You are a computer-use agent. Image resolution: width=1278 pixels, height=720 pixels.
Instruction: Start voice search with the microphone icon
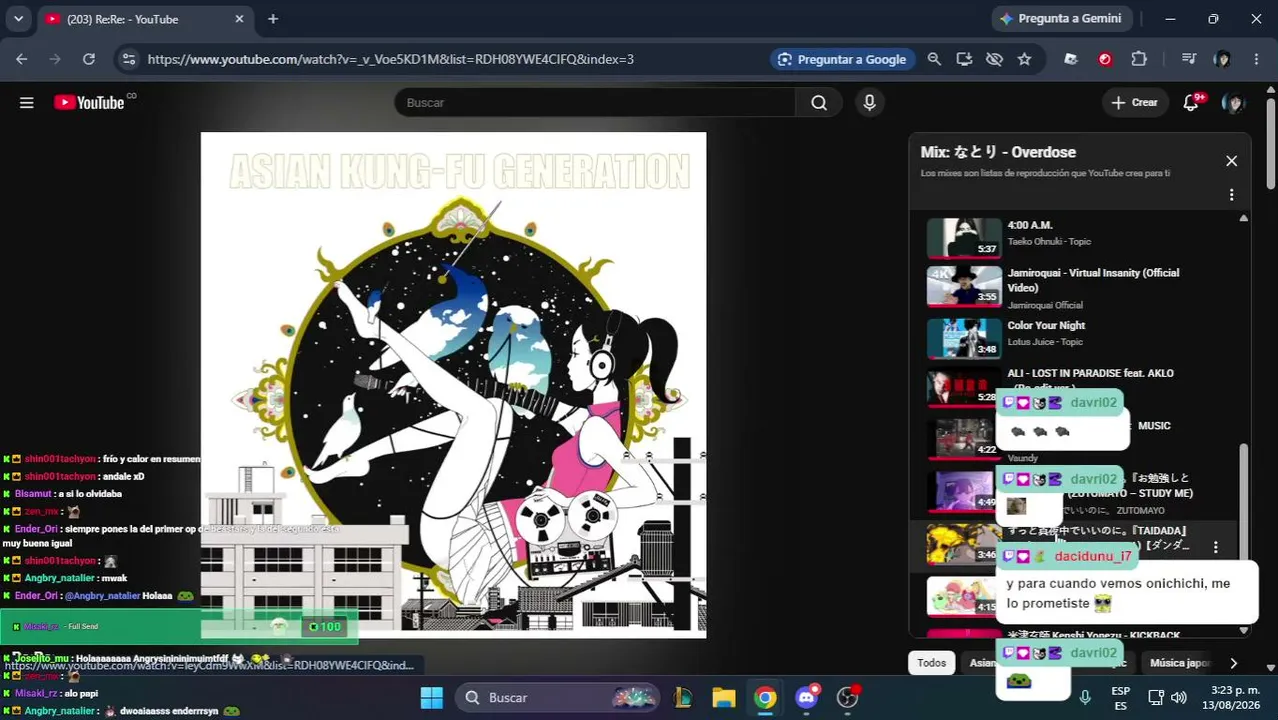869,102
